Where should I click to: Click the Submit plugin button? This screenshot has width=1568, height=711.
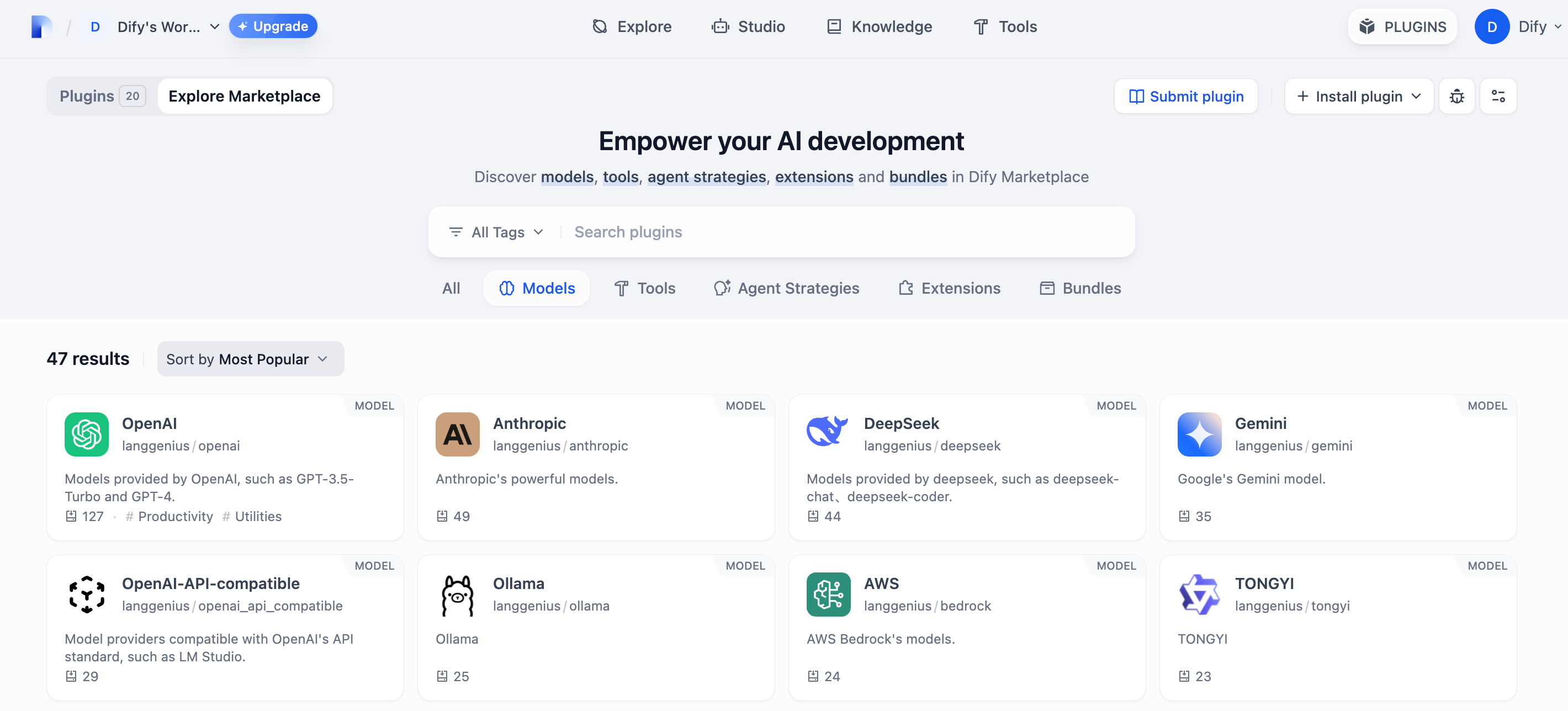click(1185, 96)
